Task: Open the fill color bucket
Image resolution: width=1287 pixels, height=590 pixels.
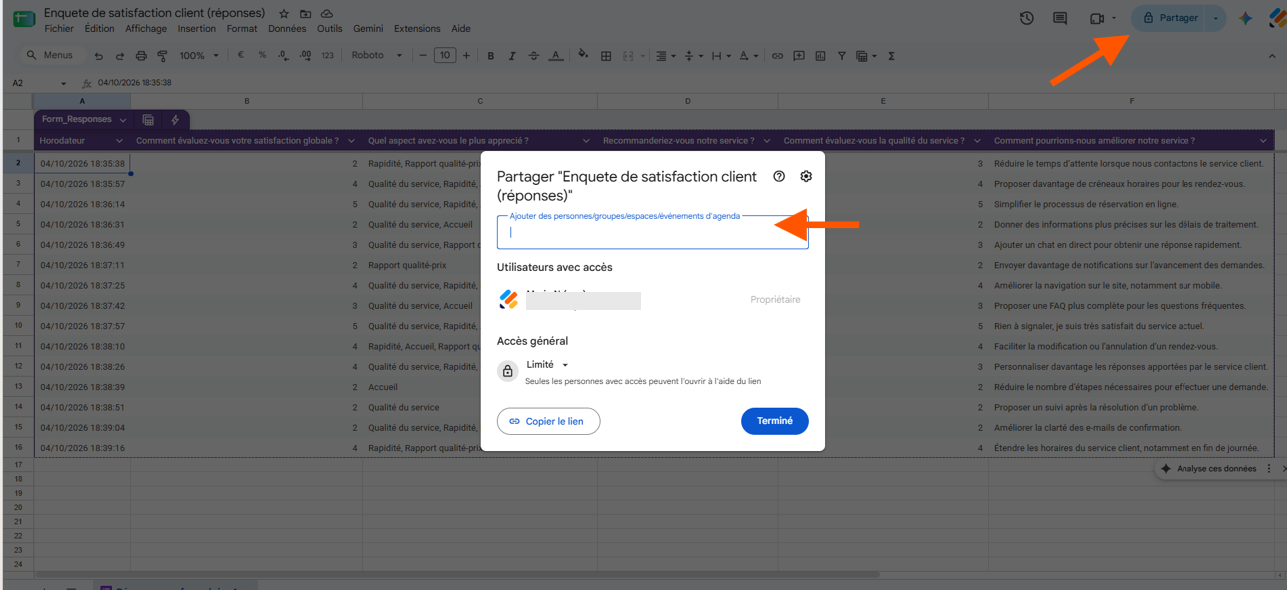Action: tap(584, 56)
